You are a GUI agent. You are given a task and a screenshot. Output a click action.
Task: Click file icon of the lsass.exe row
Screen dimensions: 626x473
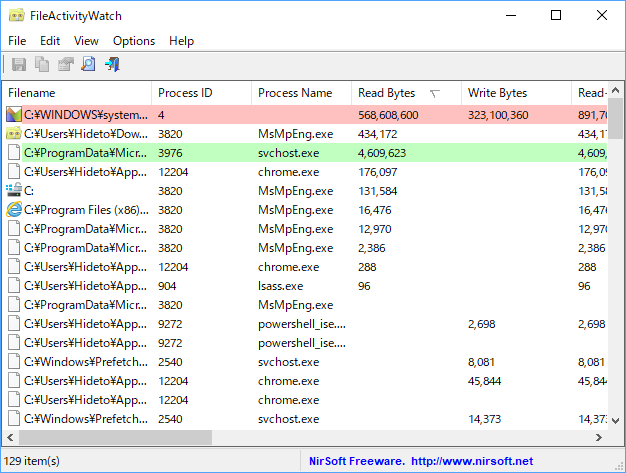click(14, 285)
